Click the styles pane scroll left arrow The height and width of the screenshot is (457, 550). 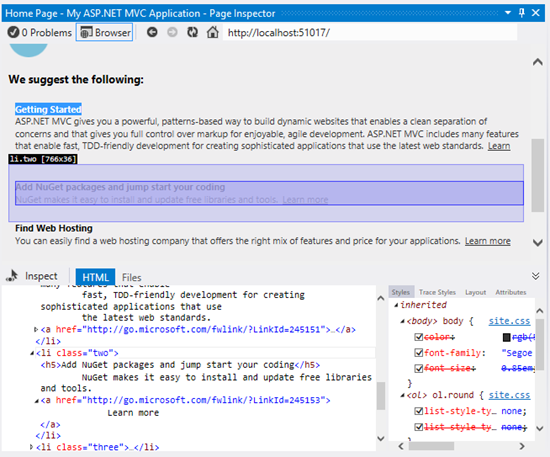click(x=401, y=446)
